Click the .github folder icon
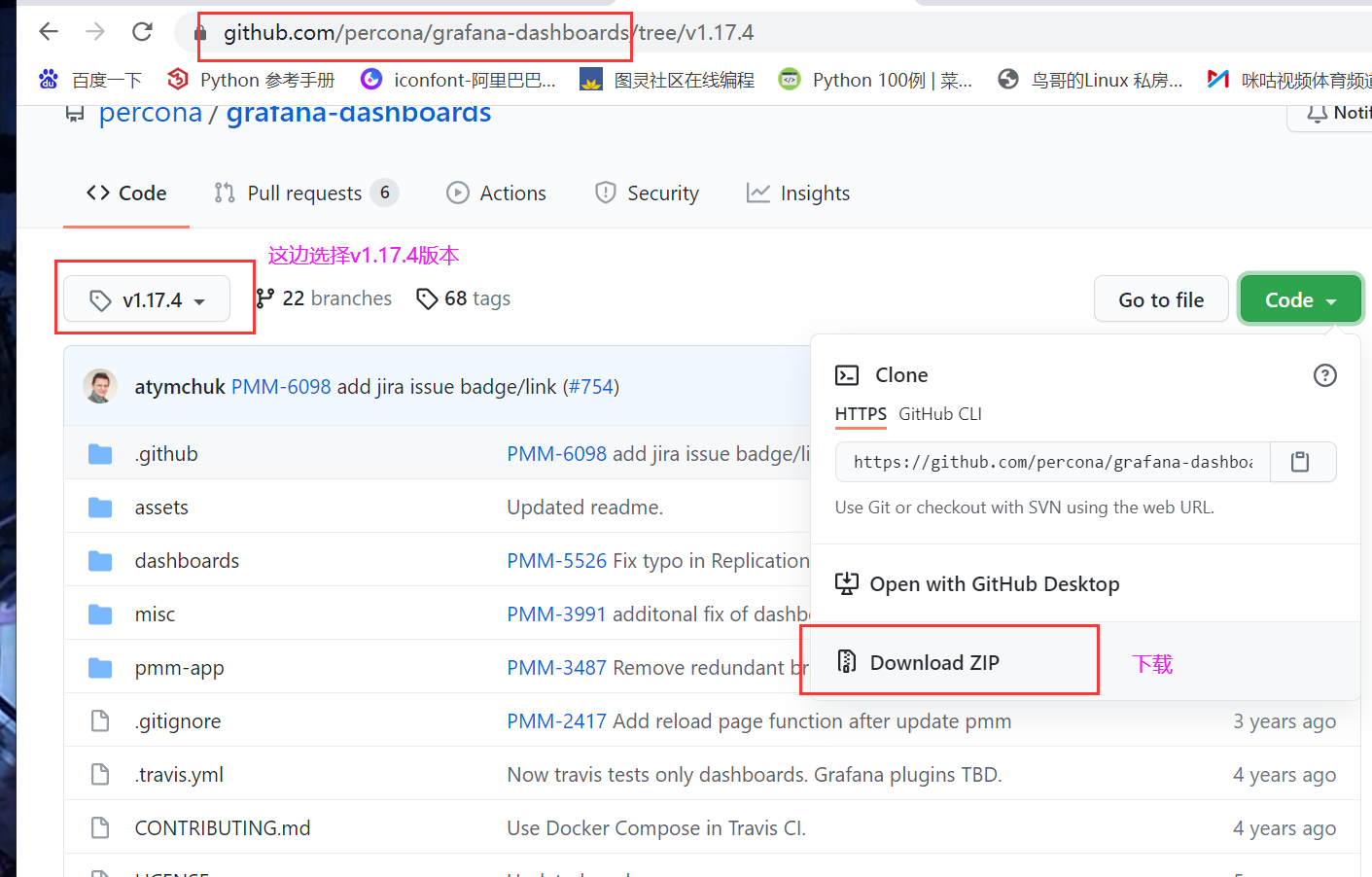Image resolution: width=1372 pixels, height=877 pixels. pyautogui.click(x=100, y=454)
